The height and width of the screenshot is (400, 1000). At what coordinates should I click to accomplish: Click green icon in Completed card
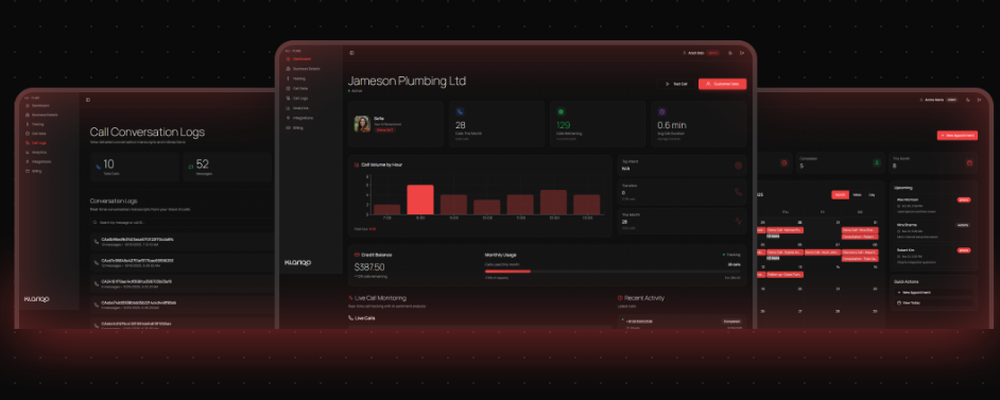pyautogui.click(x=877, y=163)
